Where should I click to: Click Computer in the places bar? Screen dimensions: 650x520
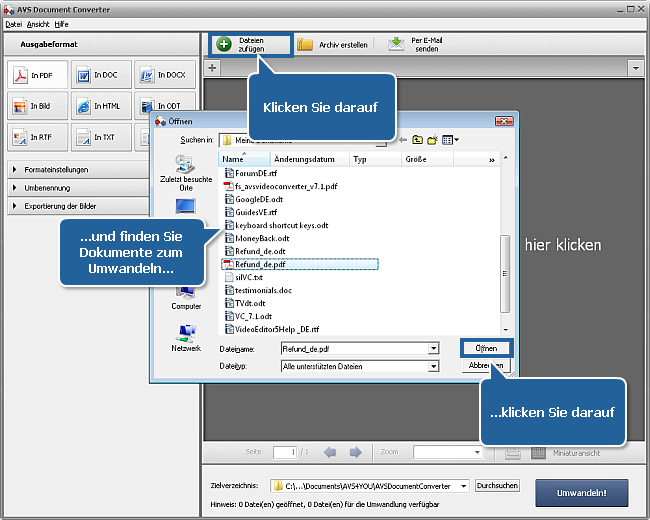pyautogui.click(x=186, y=299)
